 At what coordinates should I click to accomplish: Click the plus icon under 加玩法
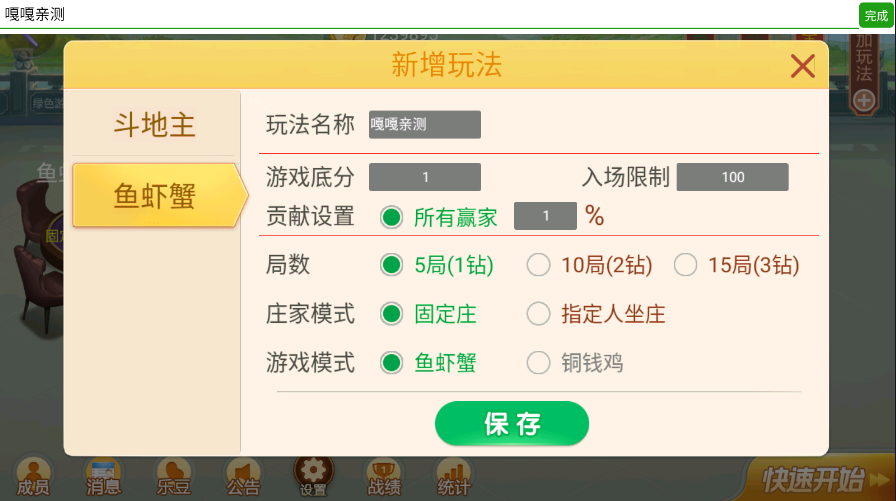(864, 100)
